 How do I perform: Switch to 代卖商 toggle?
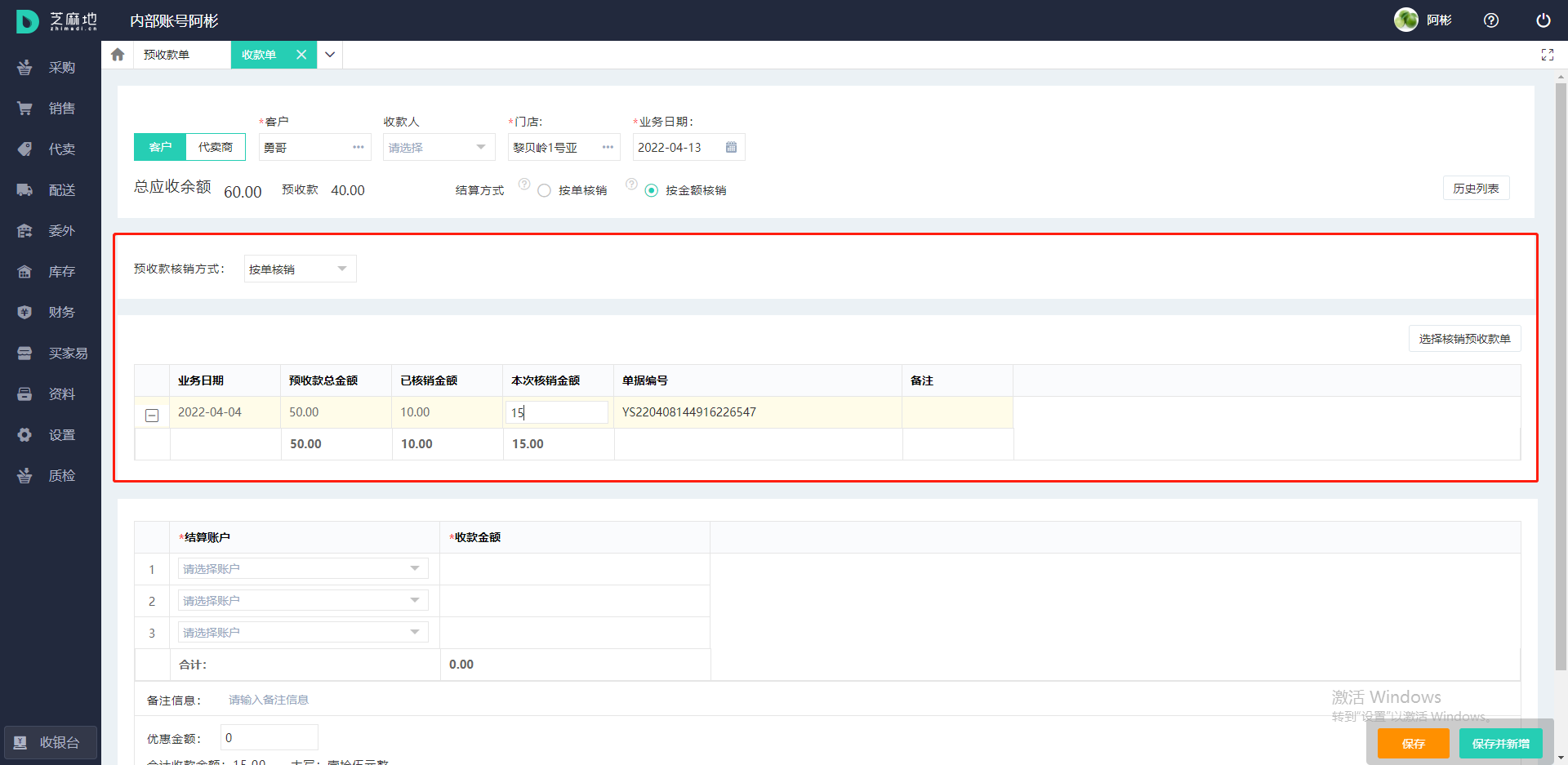coord(216,147)
